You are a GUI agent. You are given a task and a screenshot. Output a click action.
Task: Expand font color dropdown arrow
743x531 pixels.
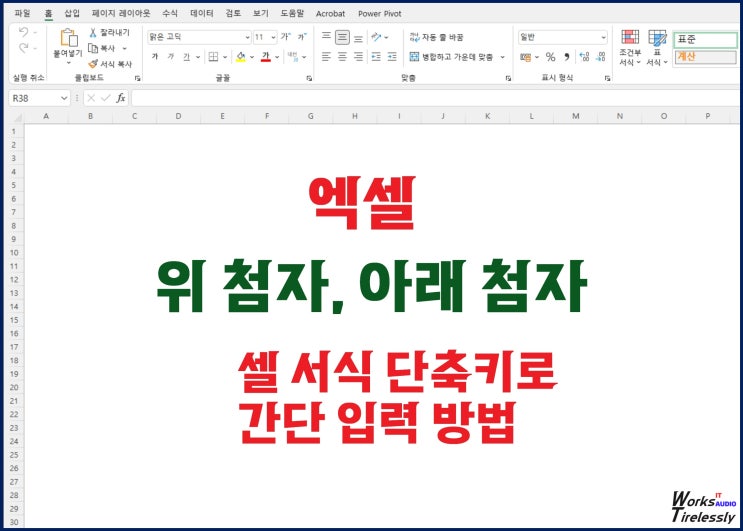277,57
